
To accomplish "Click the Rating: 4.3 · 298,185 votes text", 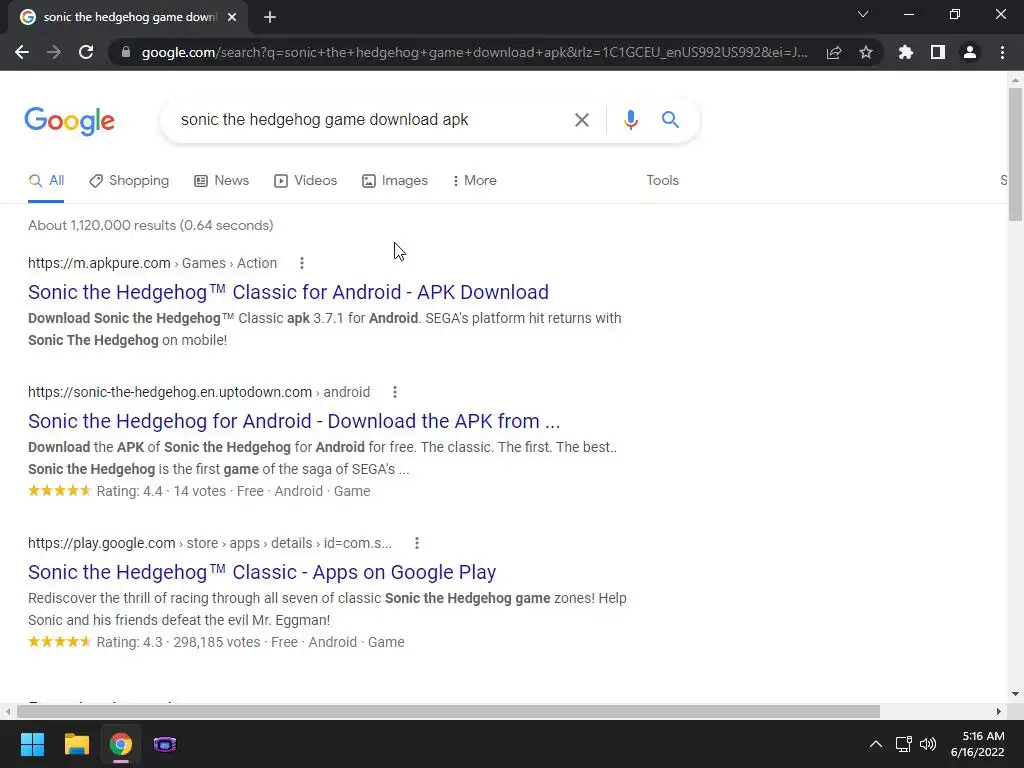I will (178, 642).
